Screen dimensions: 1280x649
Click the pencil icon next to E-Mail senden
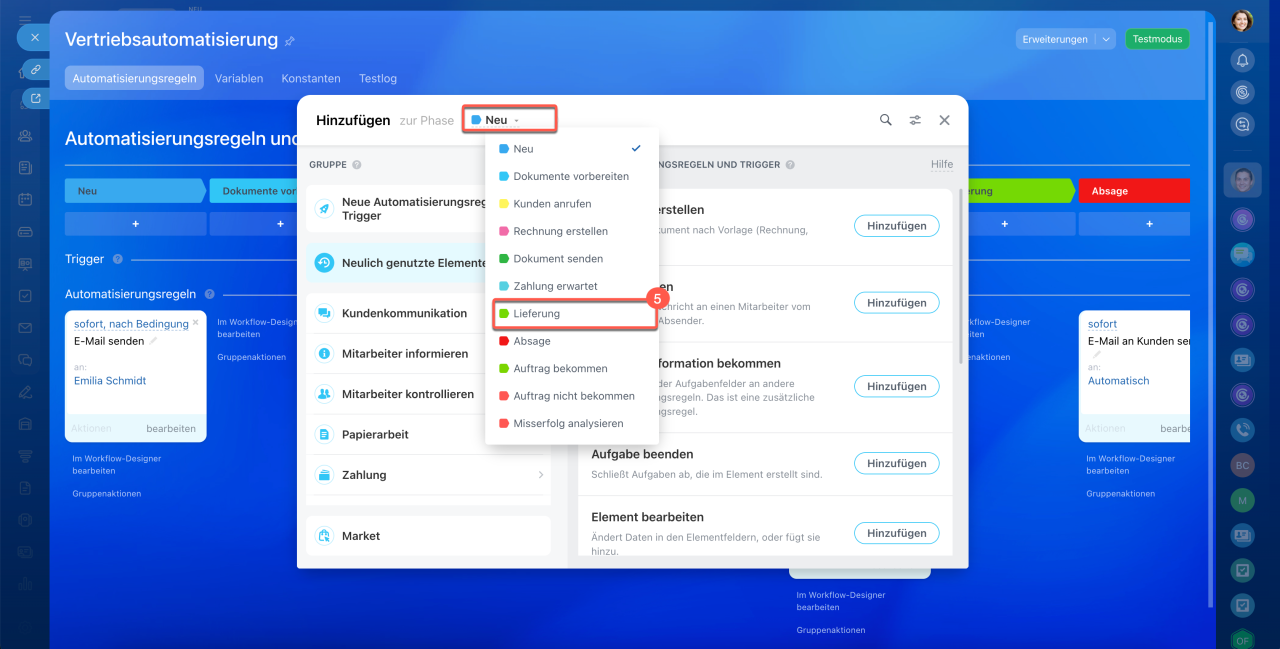[153, 341]
